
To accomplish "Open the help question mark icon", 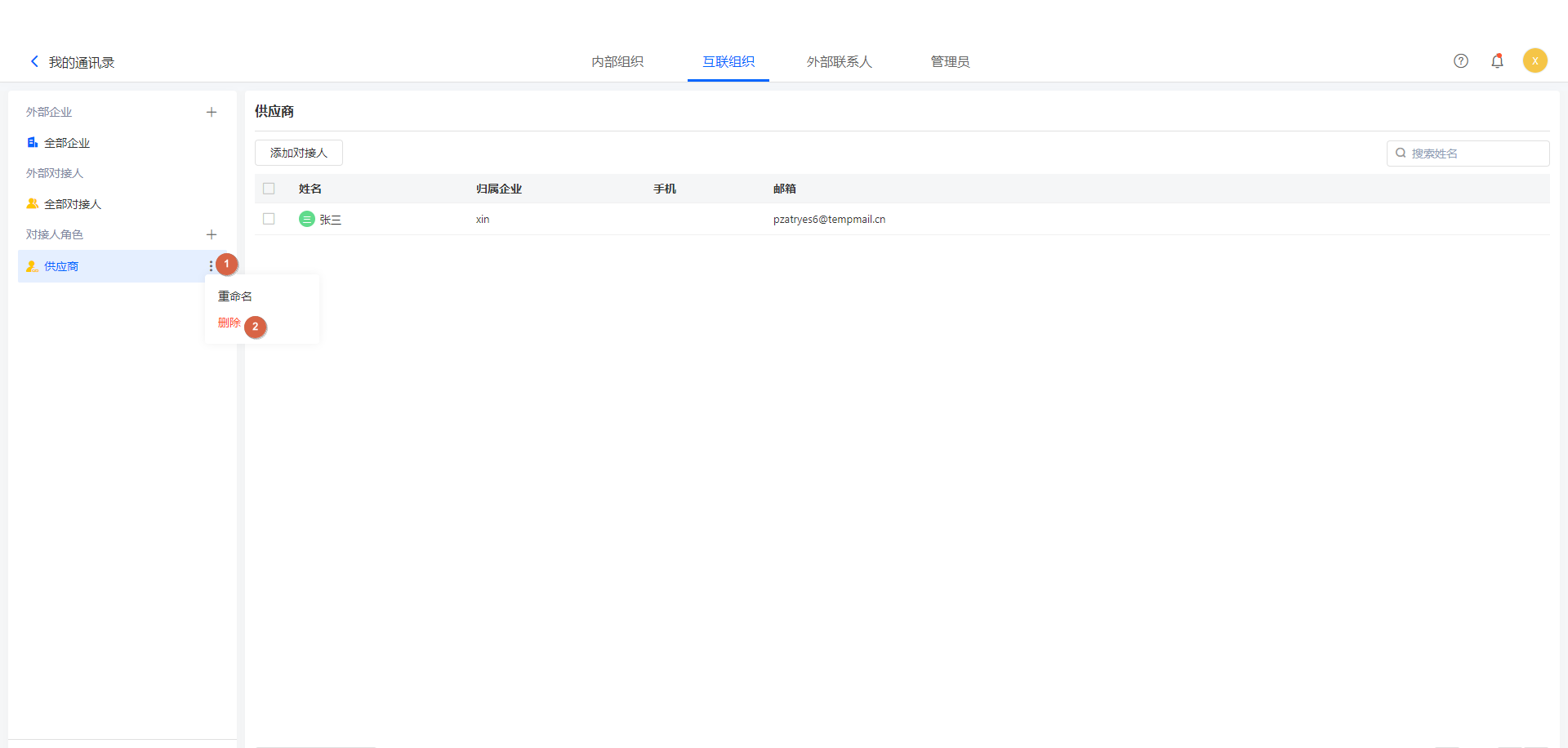I will point(1460,61).
